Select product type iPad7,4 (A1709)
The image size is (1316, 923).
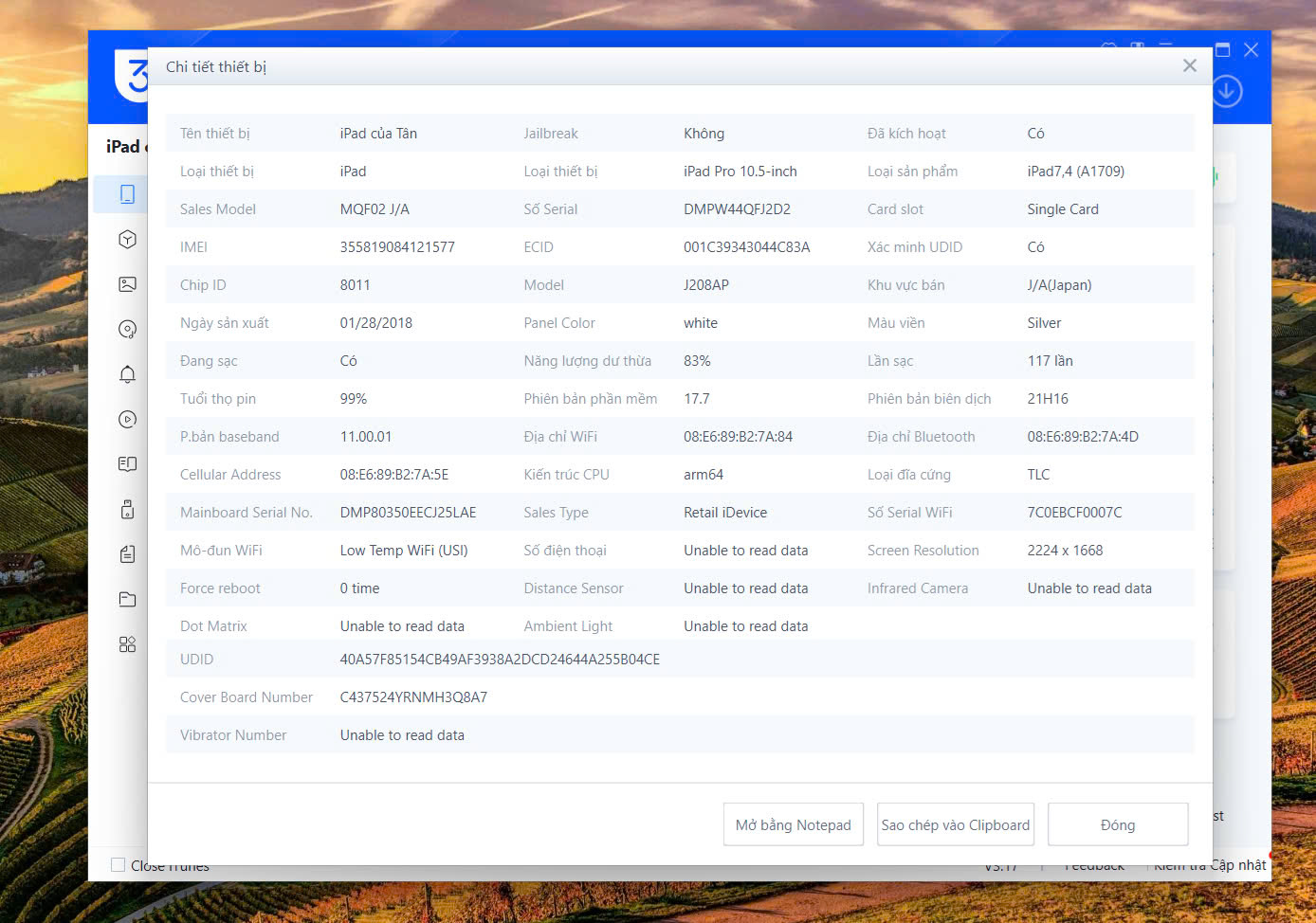click(1075, 172)
